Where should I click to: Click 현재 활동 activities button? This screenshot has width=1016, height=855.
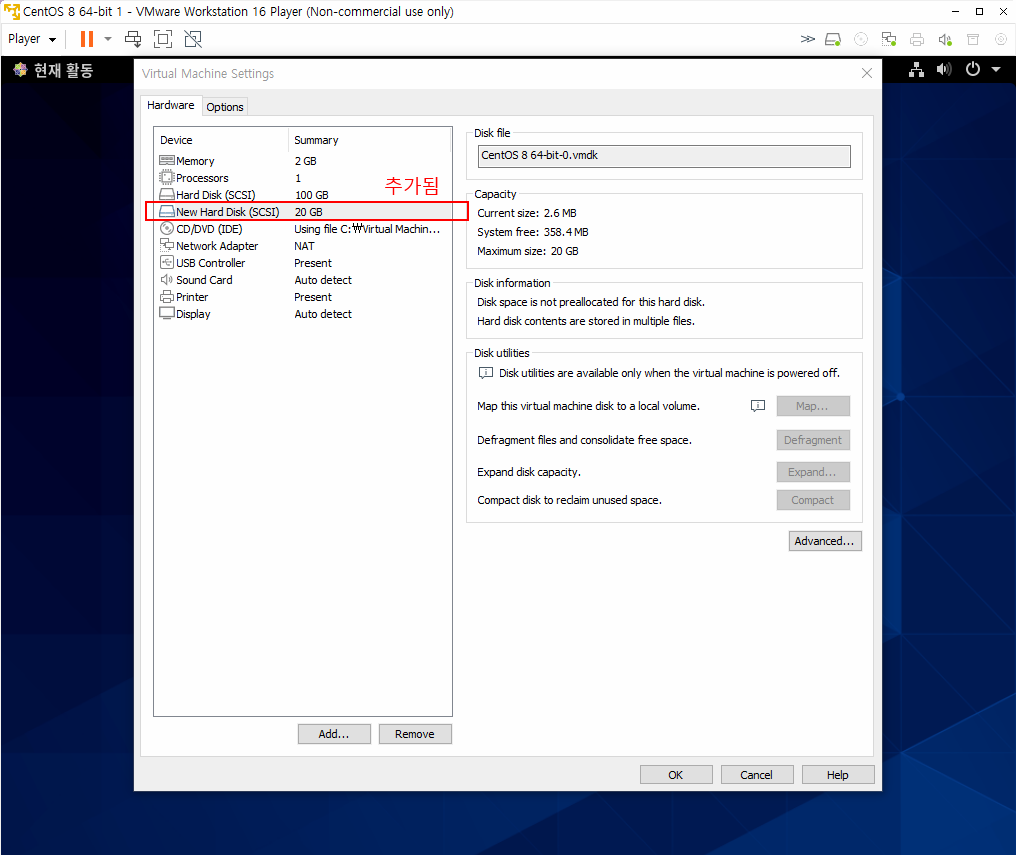tap(53, 70)
